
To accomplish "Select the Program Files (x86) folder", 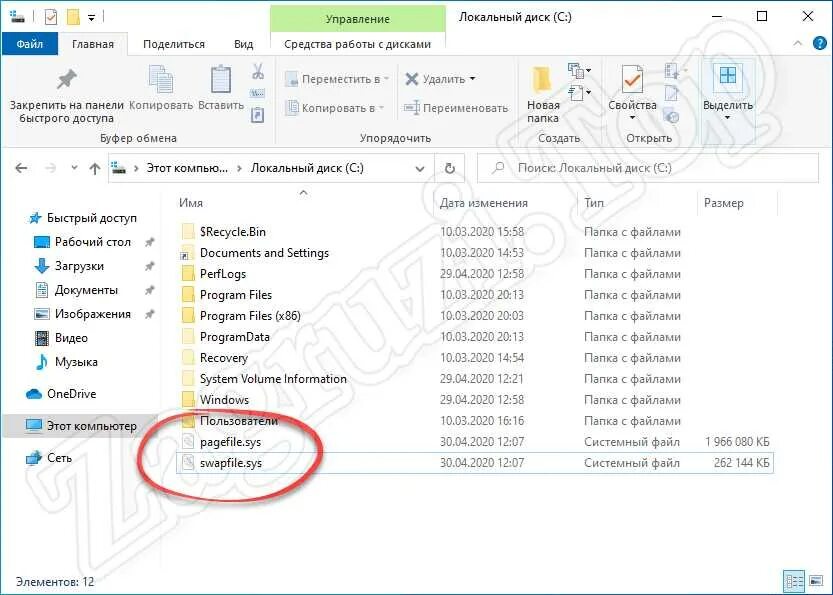I will tap(250, 316).
